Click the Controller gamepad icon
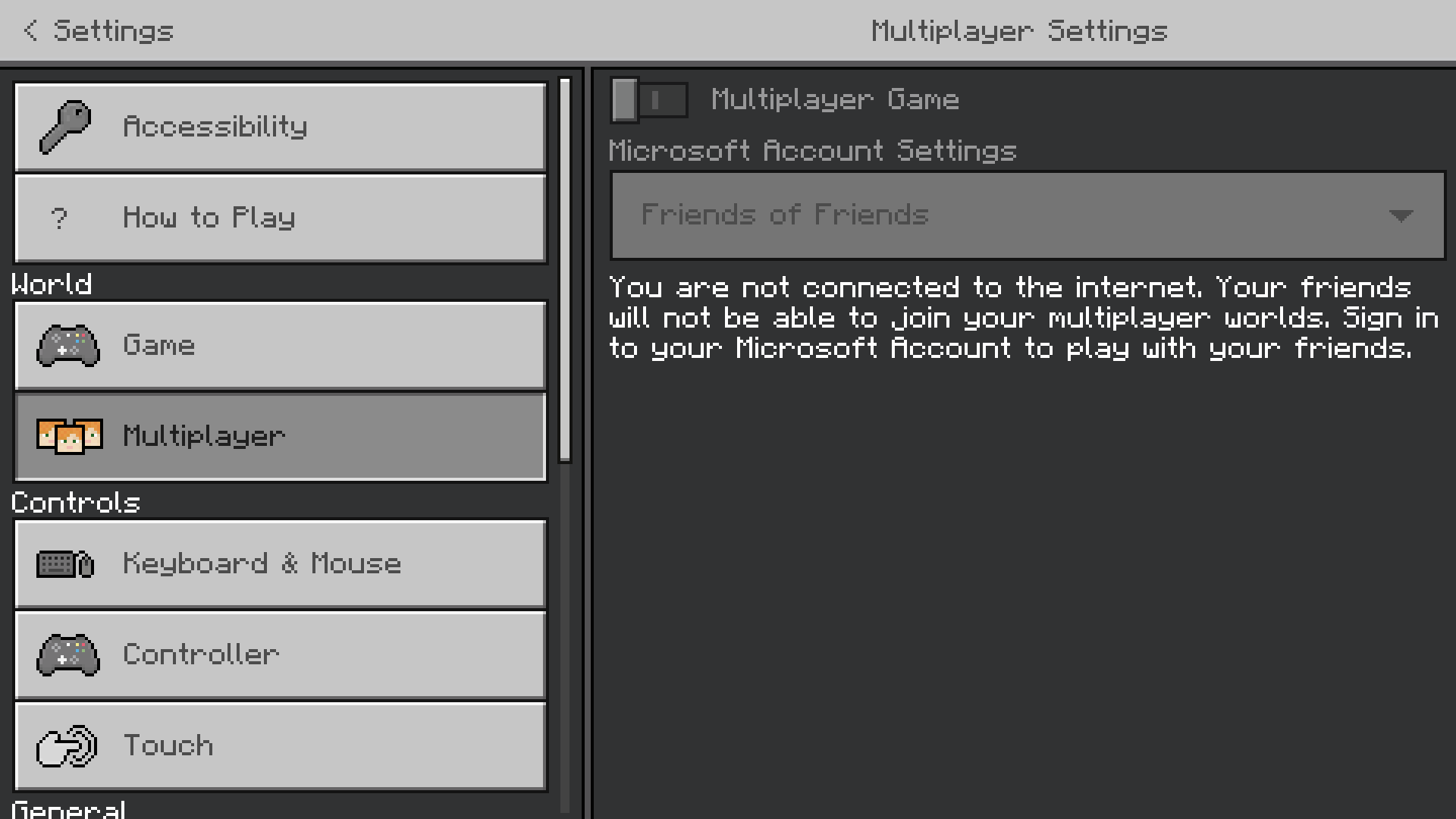The width and height of the screenshot is (1456, 819). [68, 655]
